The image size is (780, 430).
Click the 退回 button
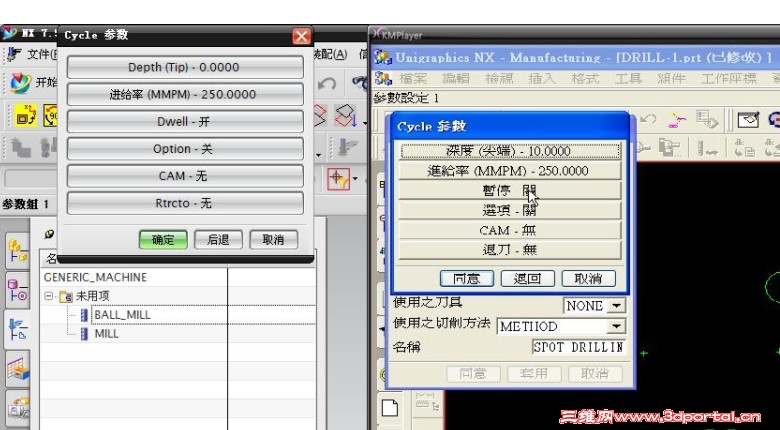[x=528, y=279]
